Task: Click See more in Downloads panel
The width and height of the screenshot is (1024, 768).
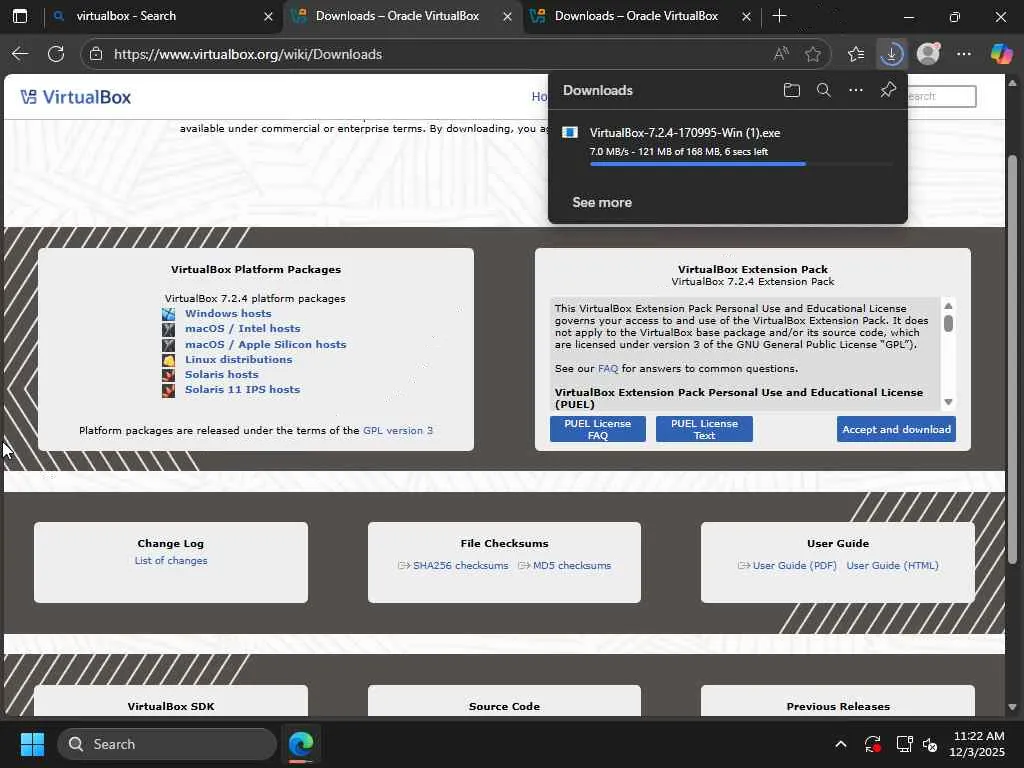Action: click(602, 202)
